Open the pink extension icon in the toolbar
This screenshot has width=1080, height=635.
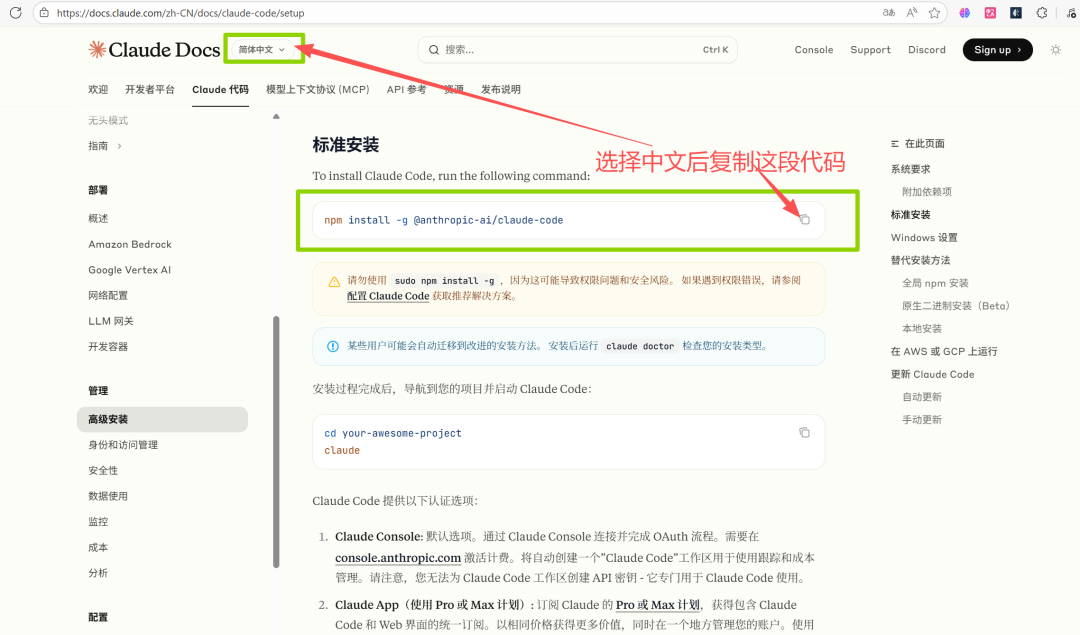[990, 12]
